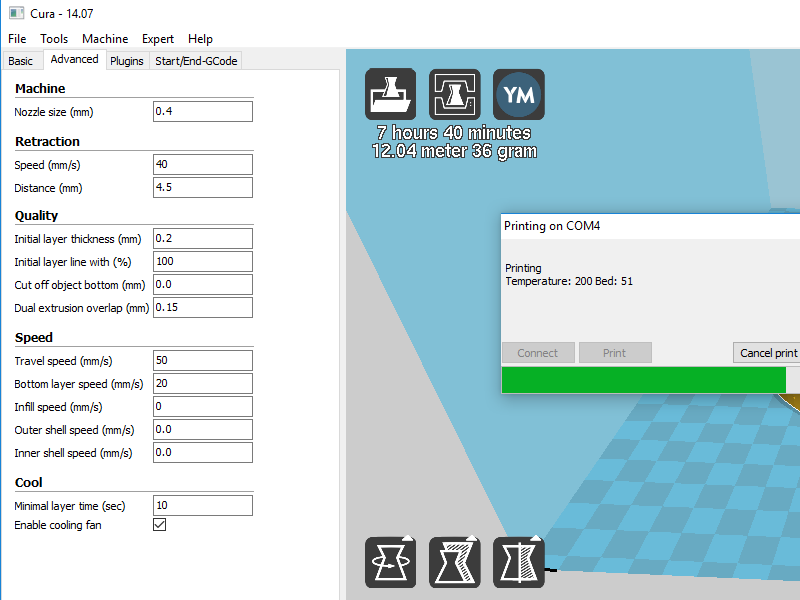Switch to the Advanced tab
800x600 pixels.
(74, 59)
